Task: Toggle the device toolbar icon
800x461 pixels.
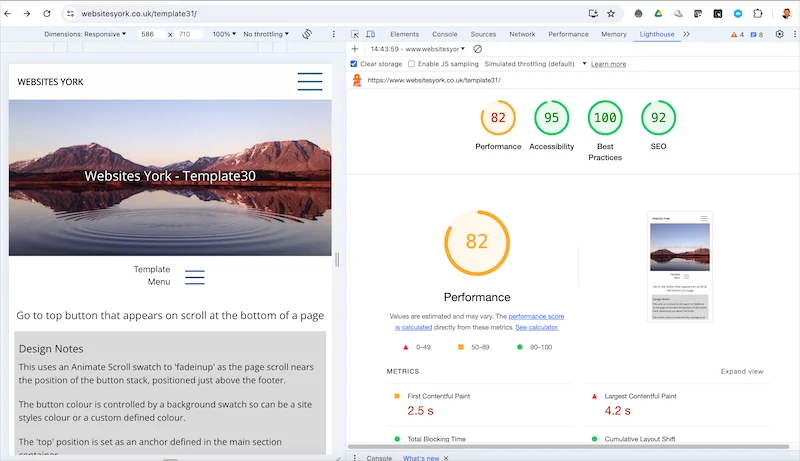Action: [371, 34]
